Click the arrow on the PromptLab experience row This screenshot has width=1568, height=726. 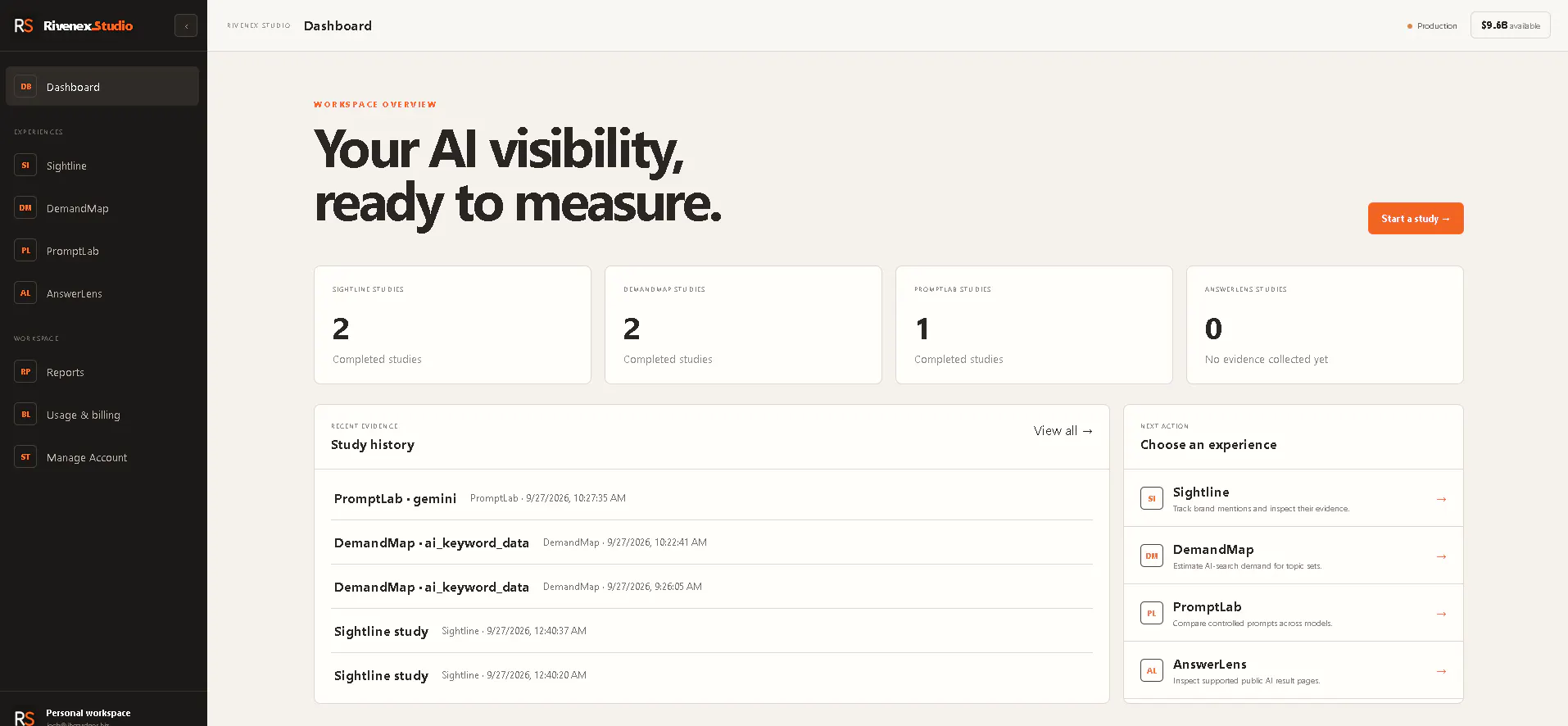click(1441, 614)
